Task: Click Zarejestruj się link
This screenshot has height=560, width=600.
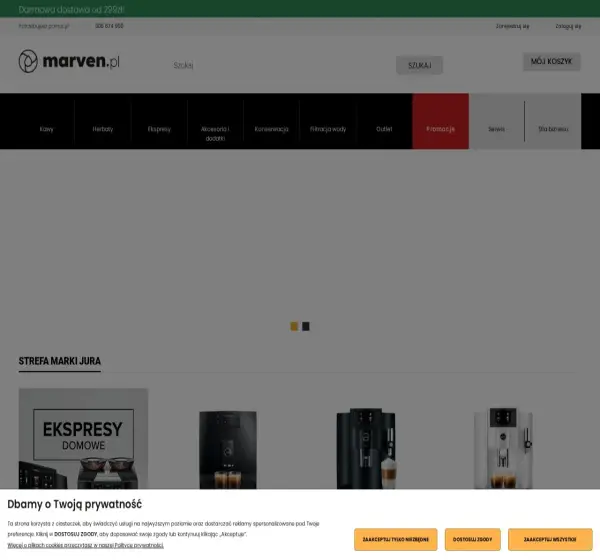Action: [x=512, y=26]
